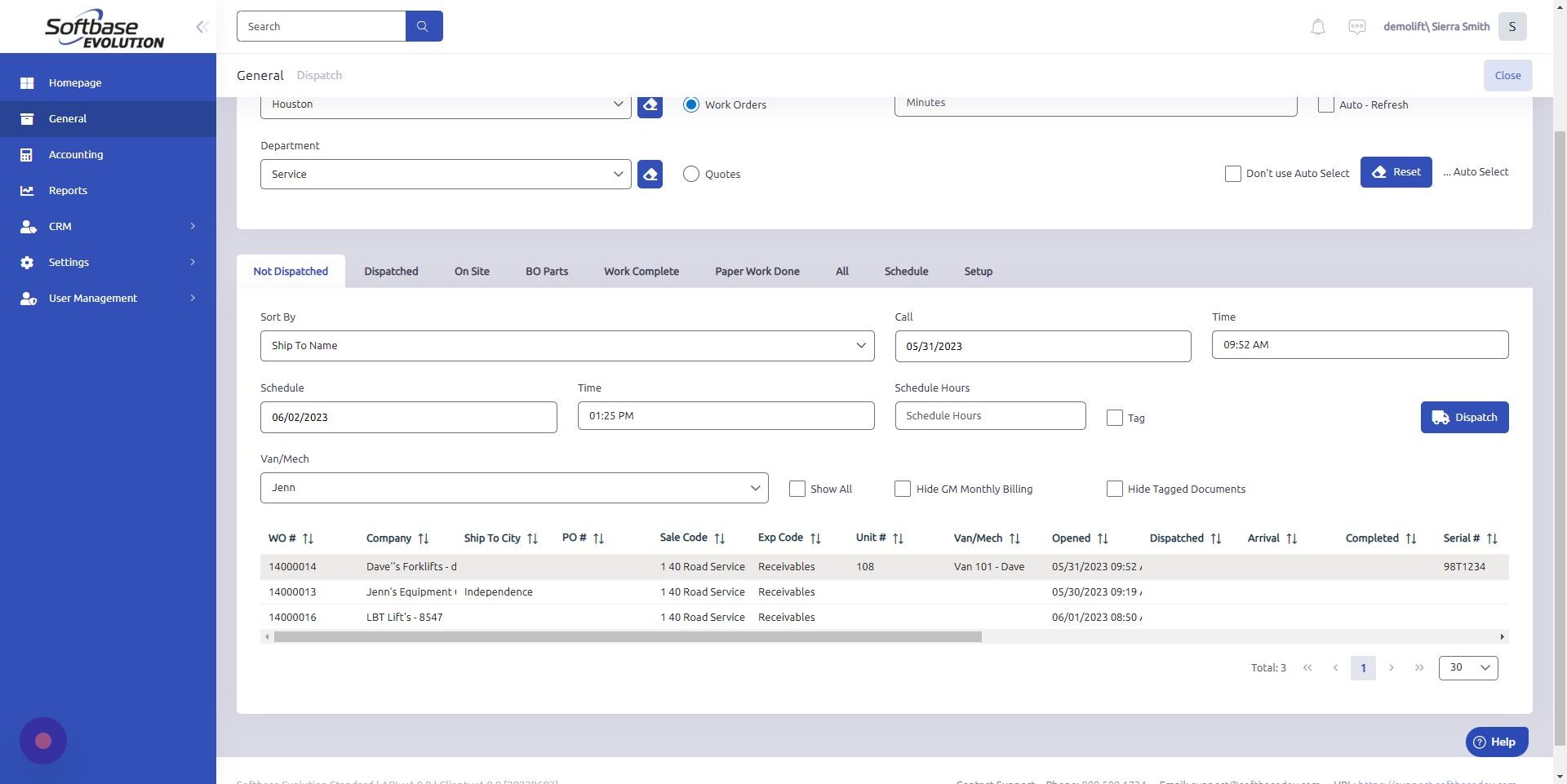The height and width of the screenshot is (784, 1567).
Task: Open the page size dropdown showing 30
Action: point(1467,667)
